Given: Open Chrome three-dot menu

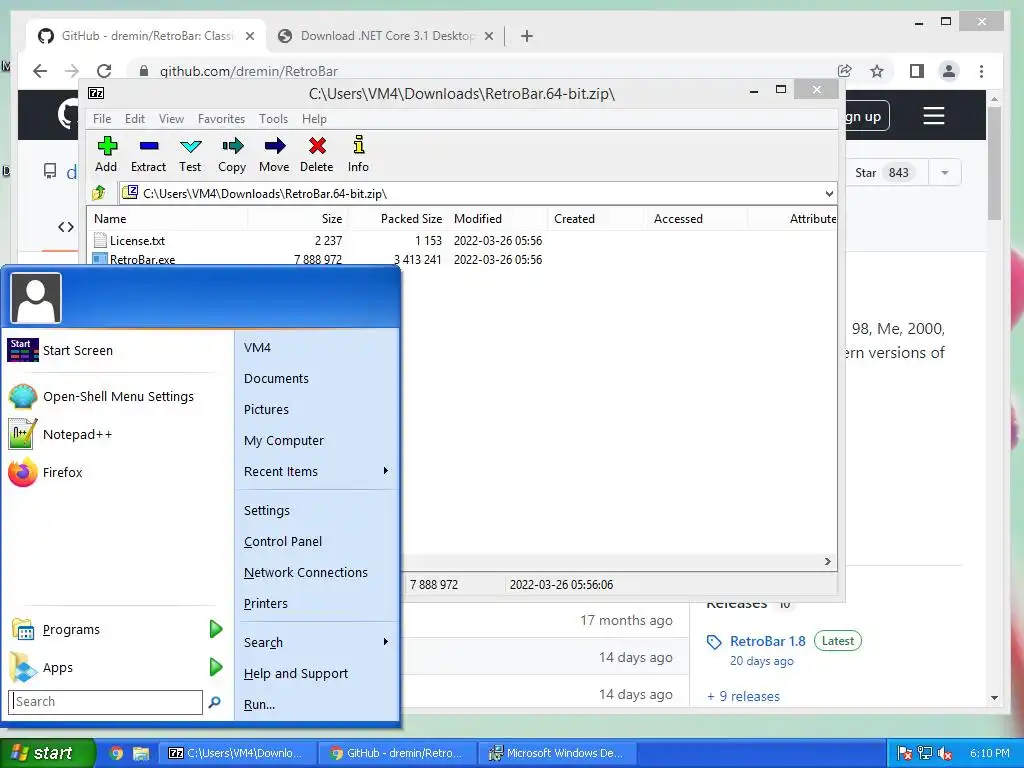Looking at the screenshot, I should pos(982,71).
